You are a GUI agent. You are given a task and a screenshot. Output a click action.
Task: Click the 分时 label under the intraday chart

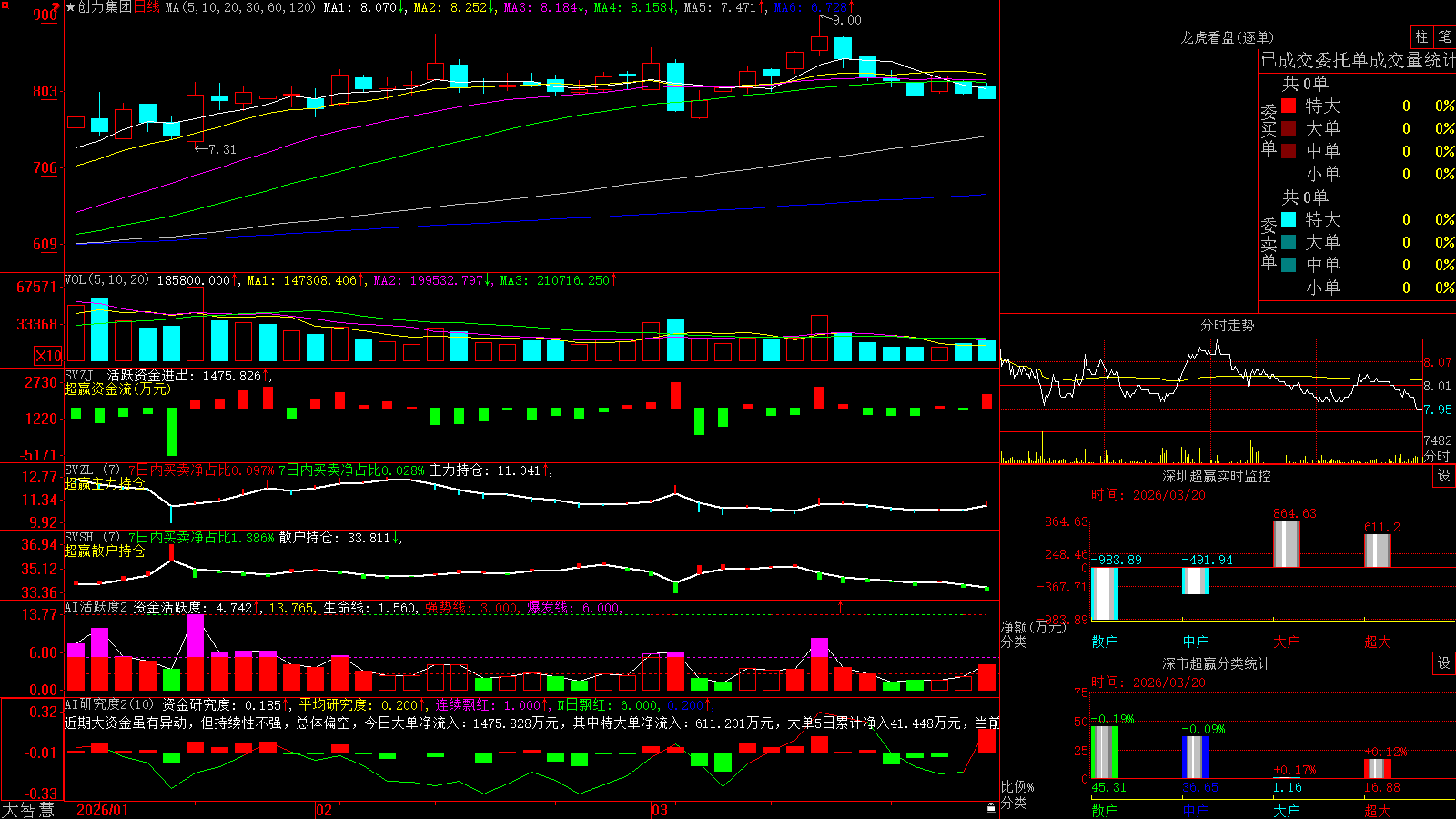click(1437, 456)
